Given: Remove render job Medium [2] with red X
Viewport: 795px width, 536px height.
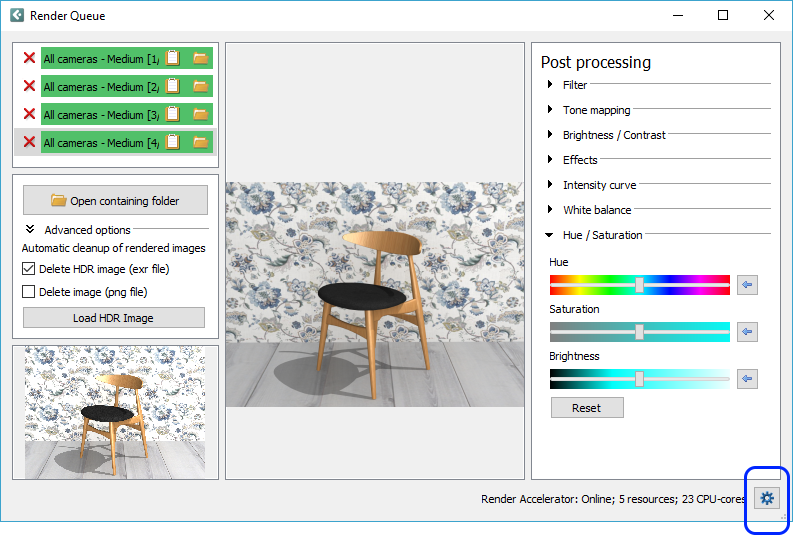Looking at the screenshot, I should click(29, 86).
